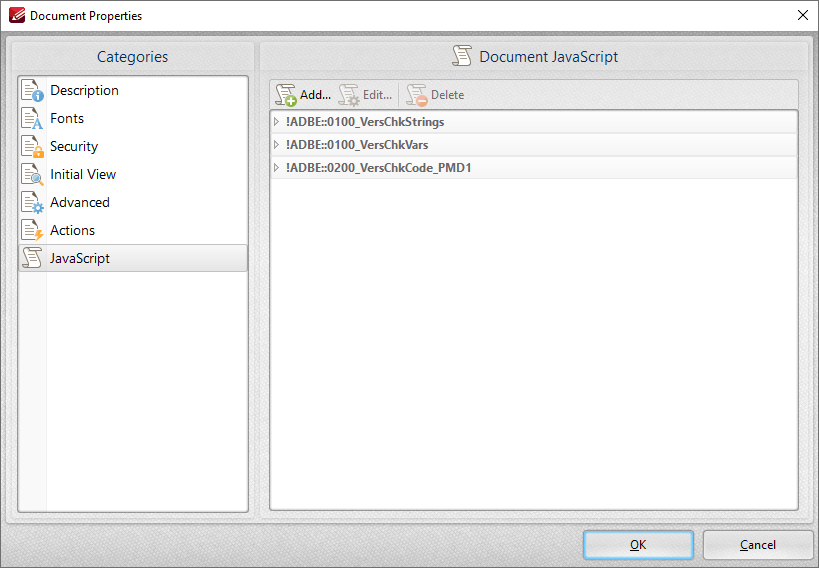Image resolution: width=819 pixels, height=568 pixels.
Task: Click the JavaScript scroll icon in Categories
Action: click(32, 258)
